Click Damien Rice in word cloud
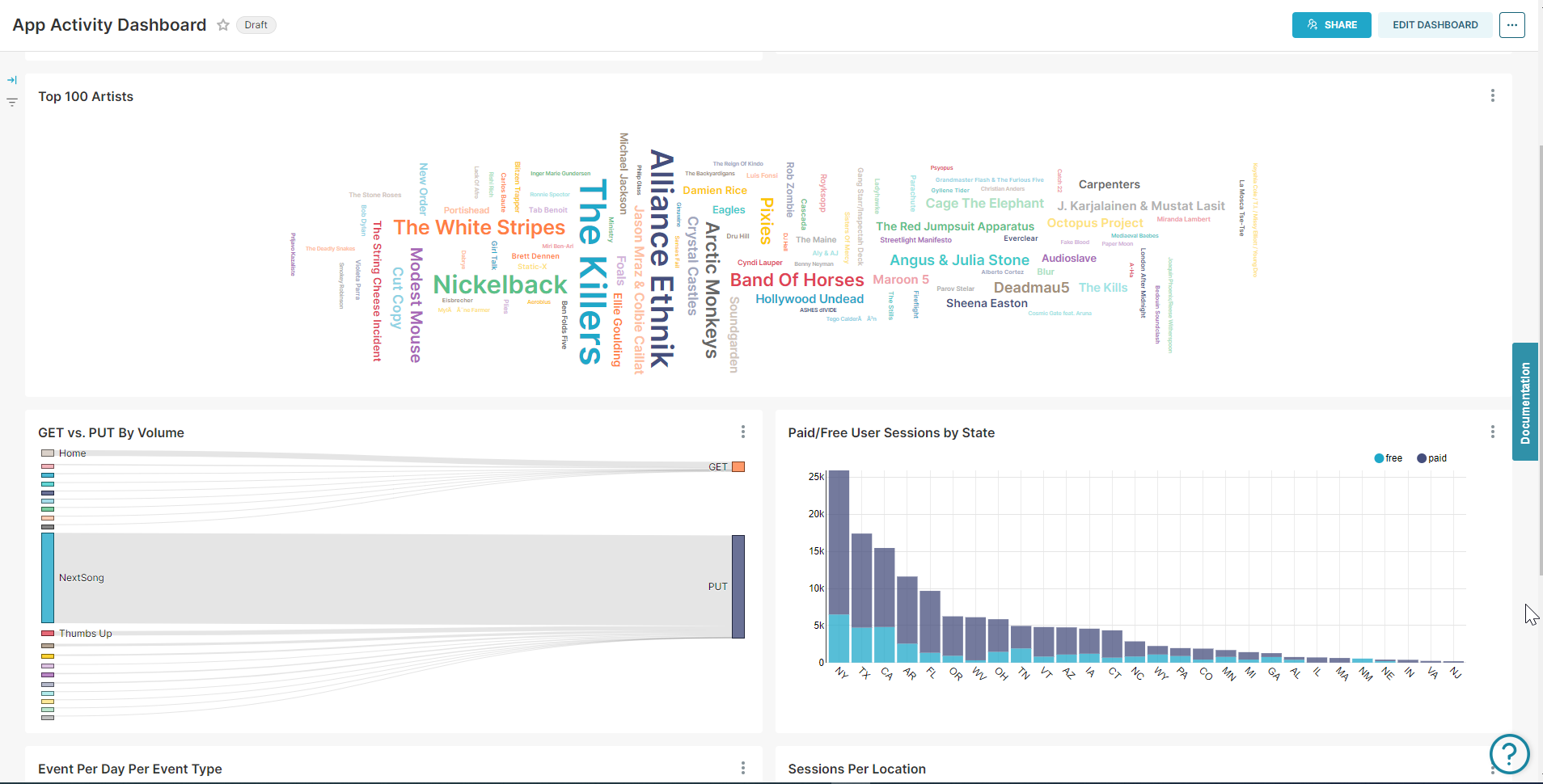The image size is (1543, 784). pyautogui.click(x=715, y=191)
